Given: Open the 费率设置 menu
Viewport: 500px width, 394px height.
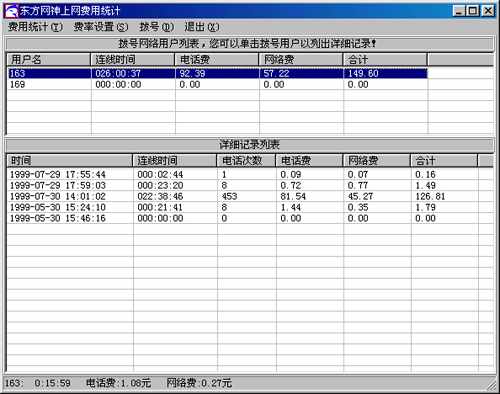Looking at the screenshot, I should (x=101, y=27).
